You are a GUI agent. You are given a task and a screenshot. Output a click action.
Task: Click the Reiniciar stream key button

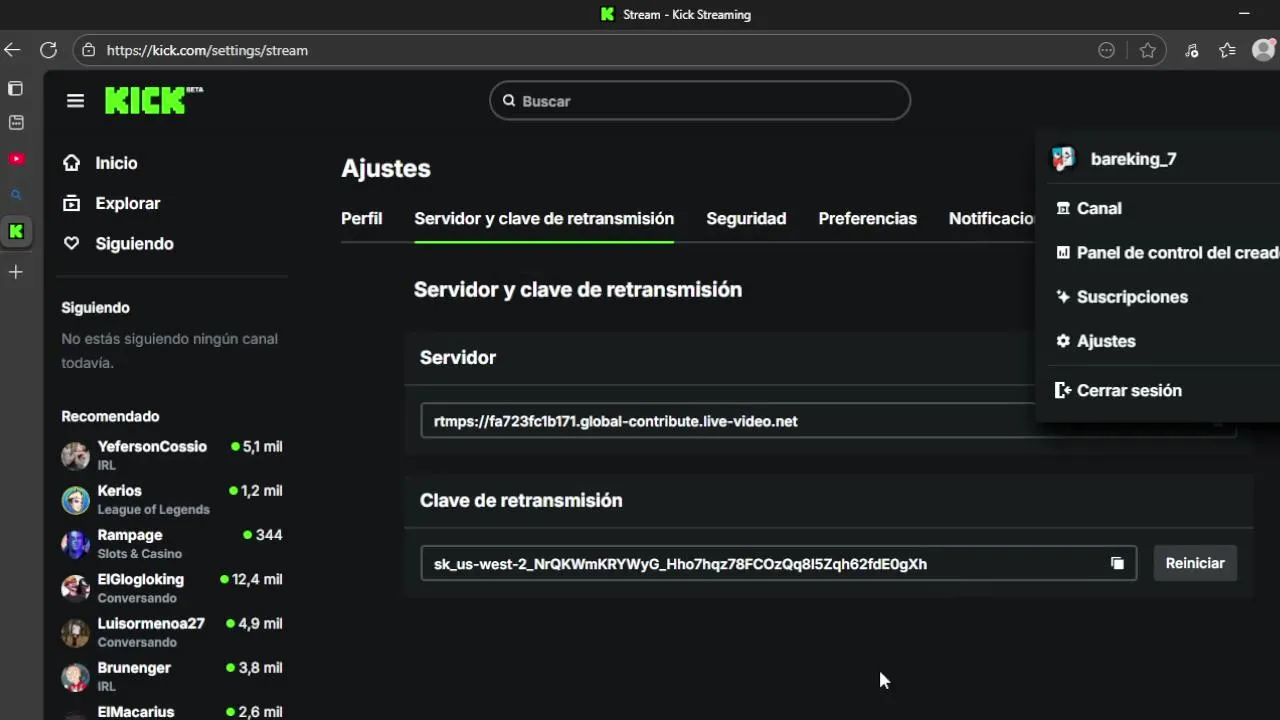[x=1195, y=563]
